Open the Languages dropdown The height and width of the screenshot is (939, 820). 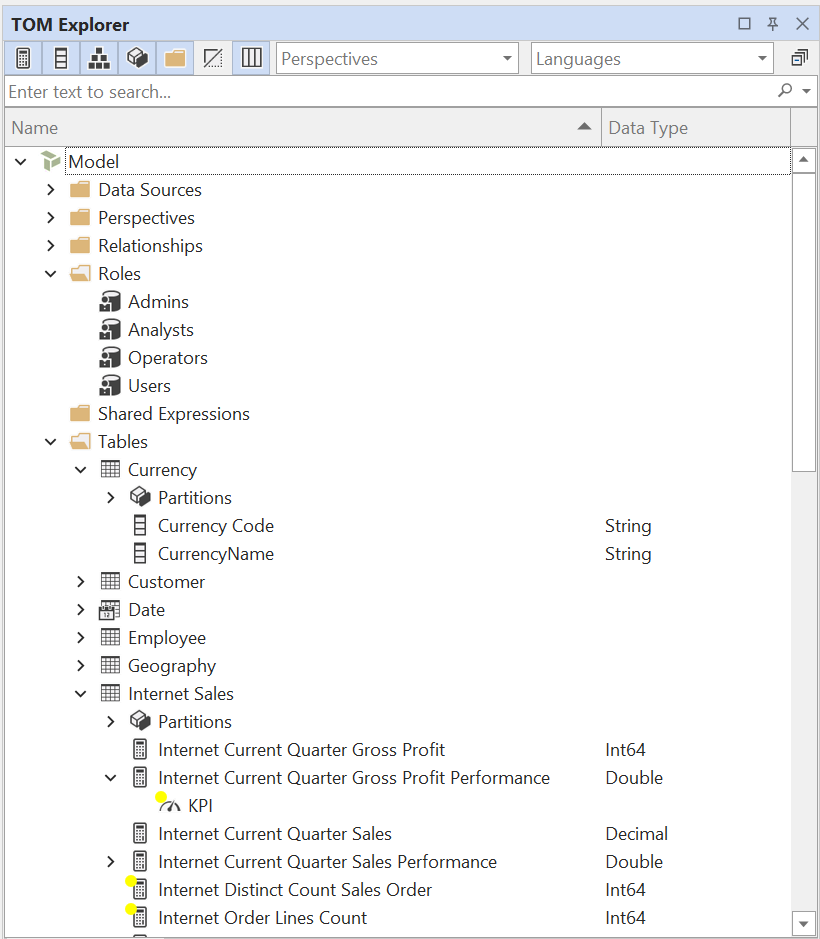[652, 59]
